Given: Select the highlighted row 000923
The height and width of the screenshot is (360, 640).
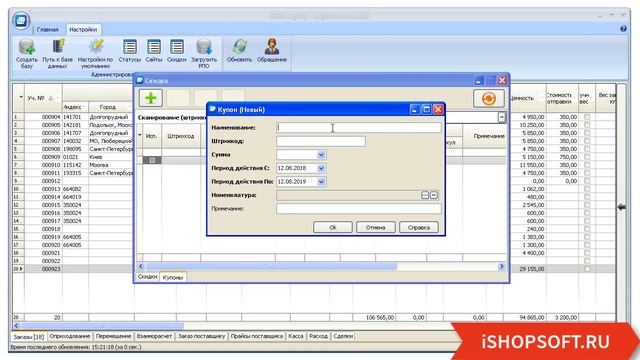Looking at the screenshot, I should tap(51, 269).
